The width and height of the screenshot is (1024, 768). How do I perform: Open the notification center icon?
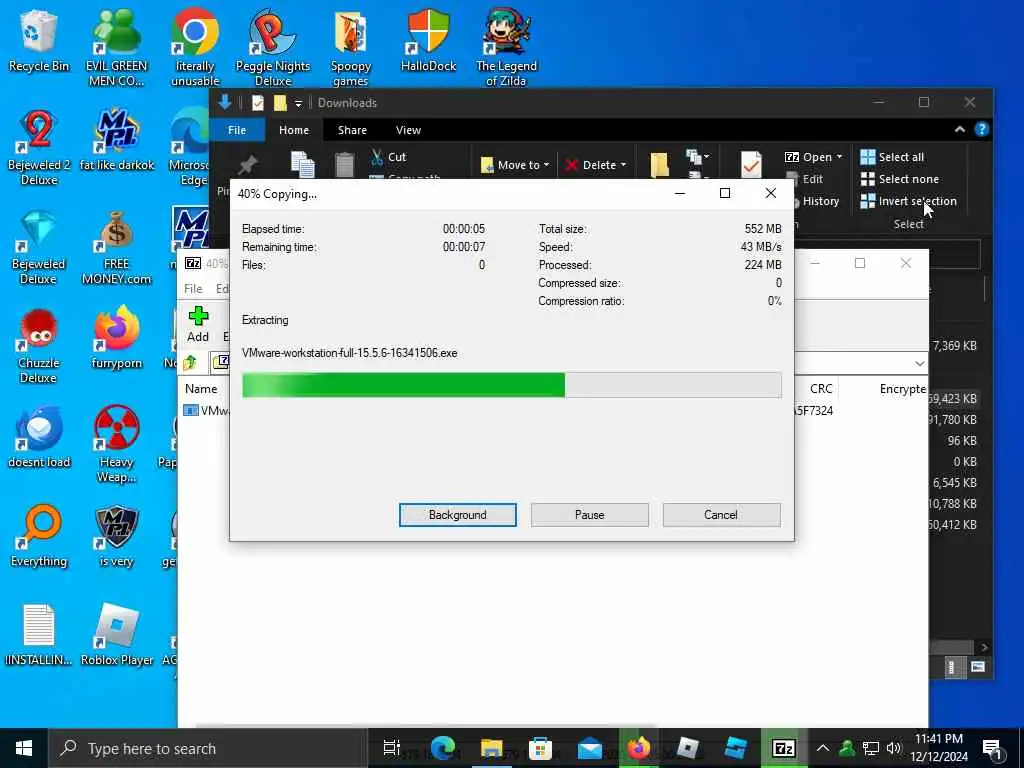991,748
